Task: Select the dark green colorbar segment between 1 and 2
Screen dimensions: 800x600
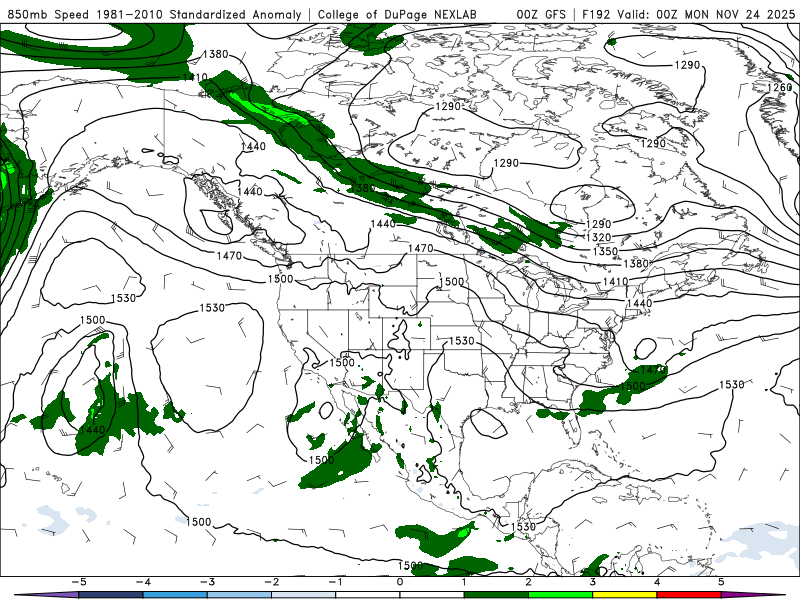Action: (496, 595)
